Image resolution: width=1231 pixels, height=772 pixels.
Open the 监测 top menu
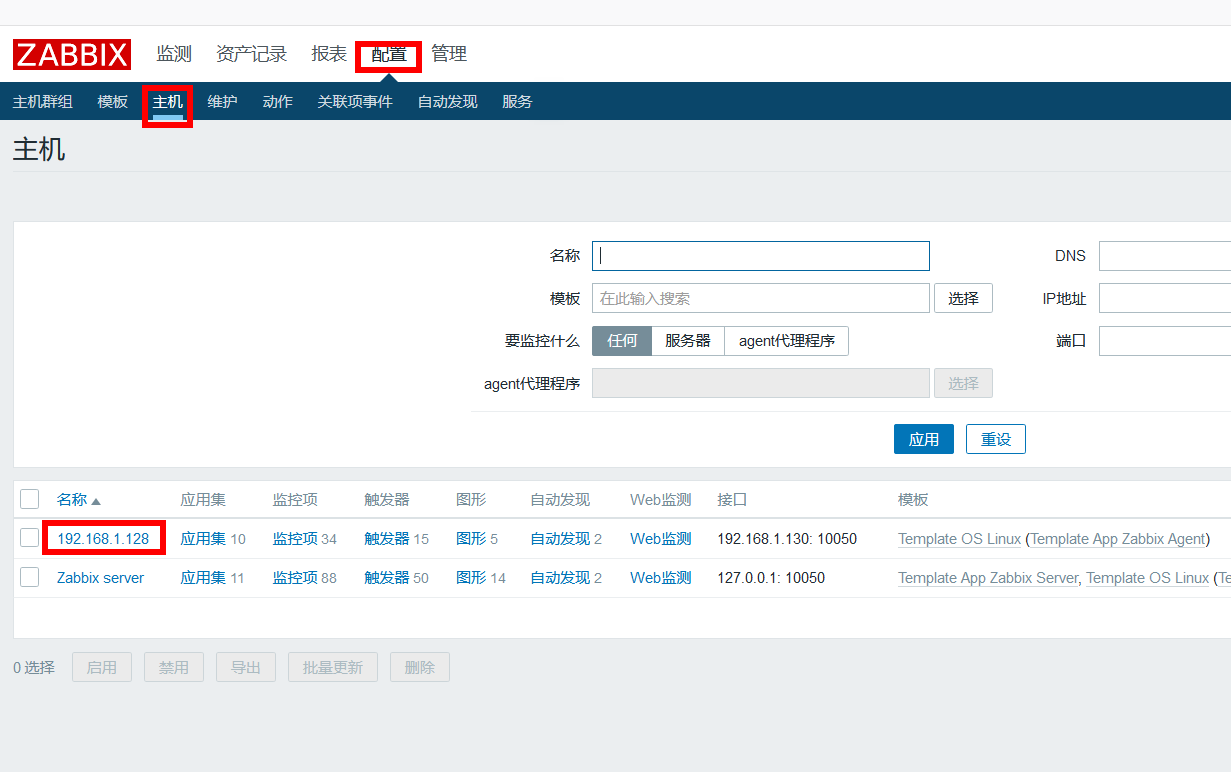coord(174,54)
